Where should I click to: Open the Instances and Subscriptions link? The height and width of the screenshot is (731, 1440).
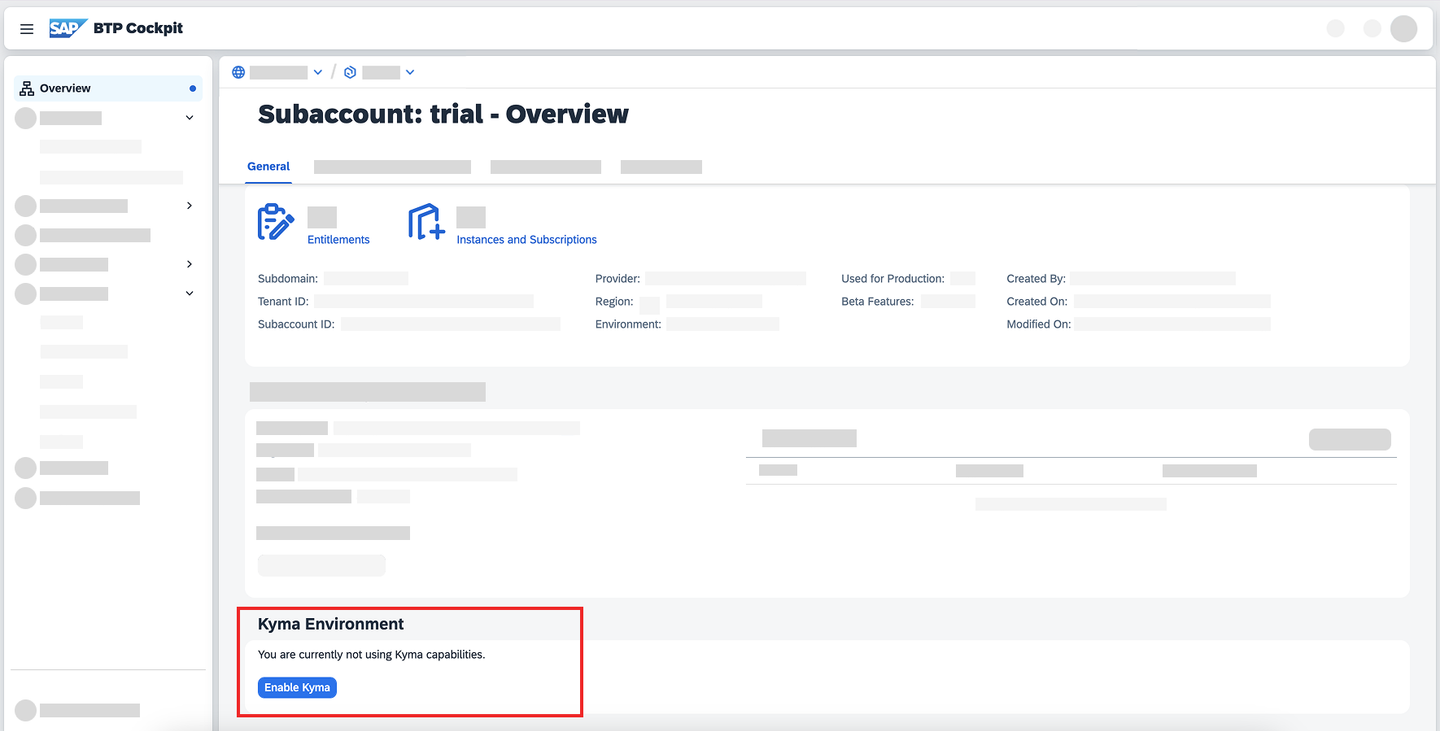[527, 240]
